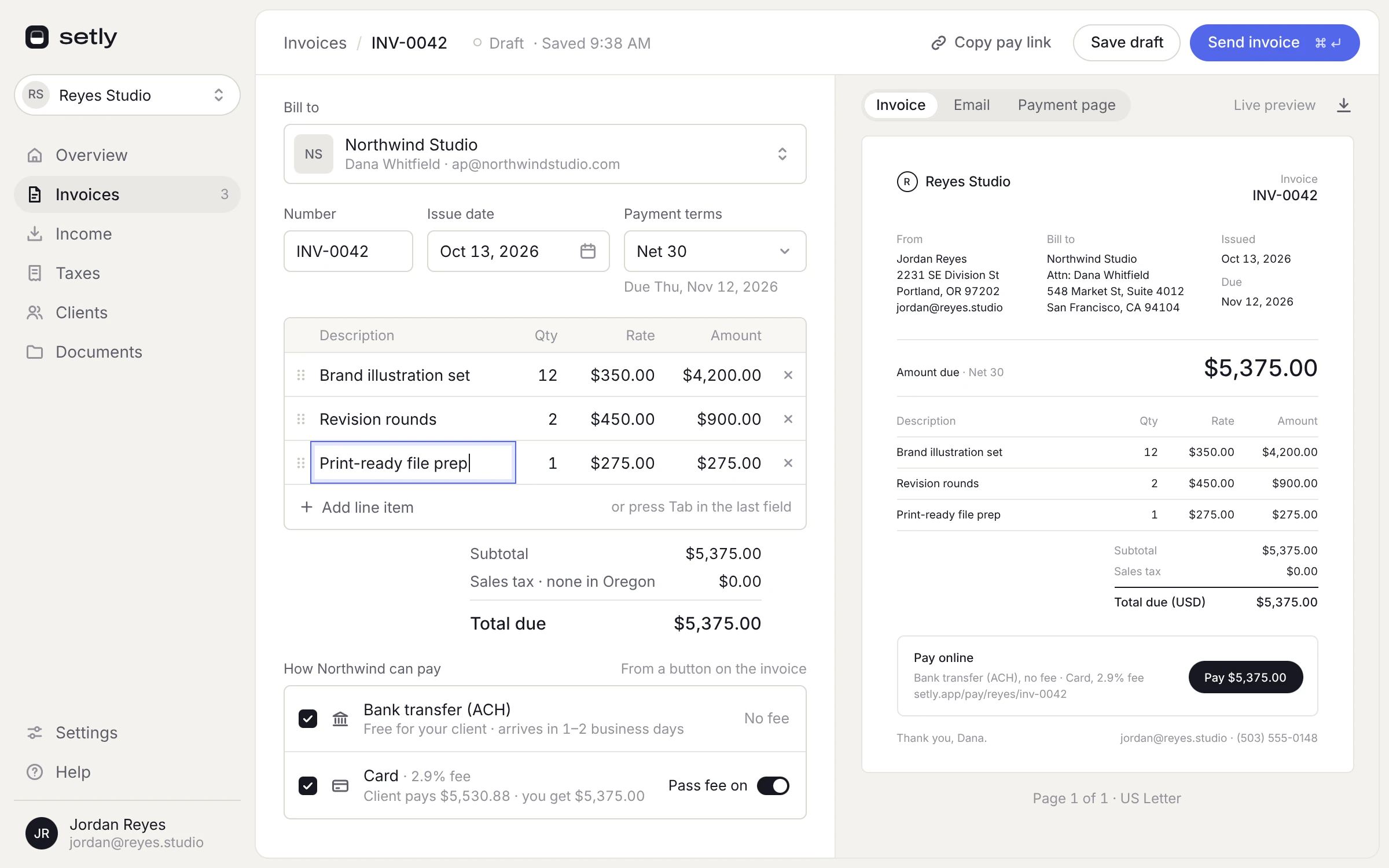This screenshot has height=868, width=1389.
Task: Click the Income download-tray icon
Action: [35, 234]
